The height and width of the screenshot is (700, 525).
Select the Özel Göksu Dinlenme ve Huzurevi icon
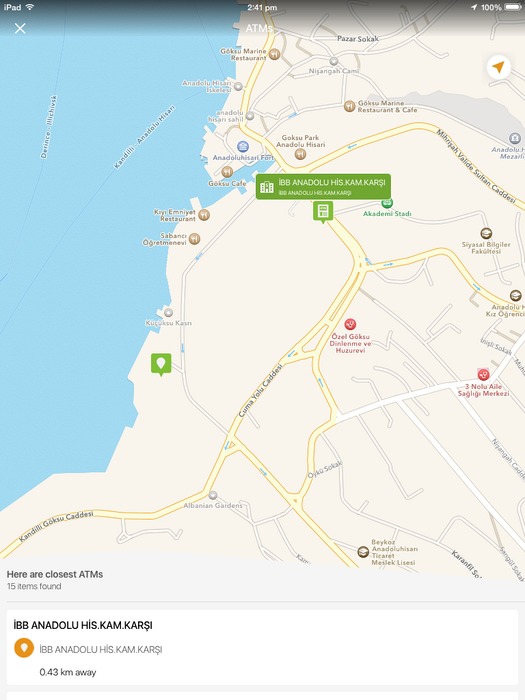(350, 324)
